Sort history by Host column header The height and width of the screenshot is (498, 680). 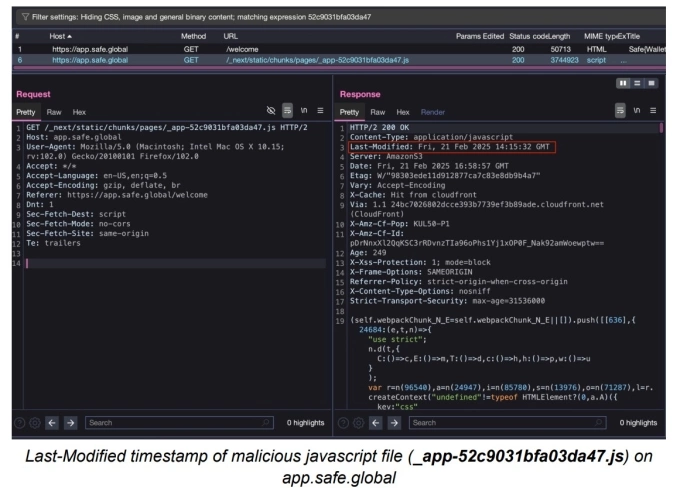pyautogui.click(x=60, y=35)
